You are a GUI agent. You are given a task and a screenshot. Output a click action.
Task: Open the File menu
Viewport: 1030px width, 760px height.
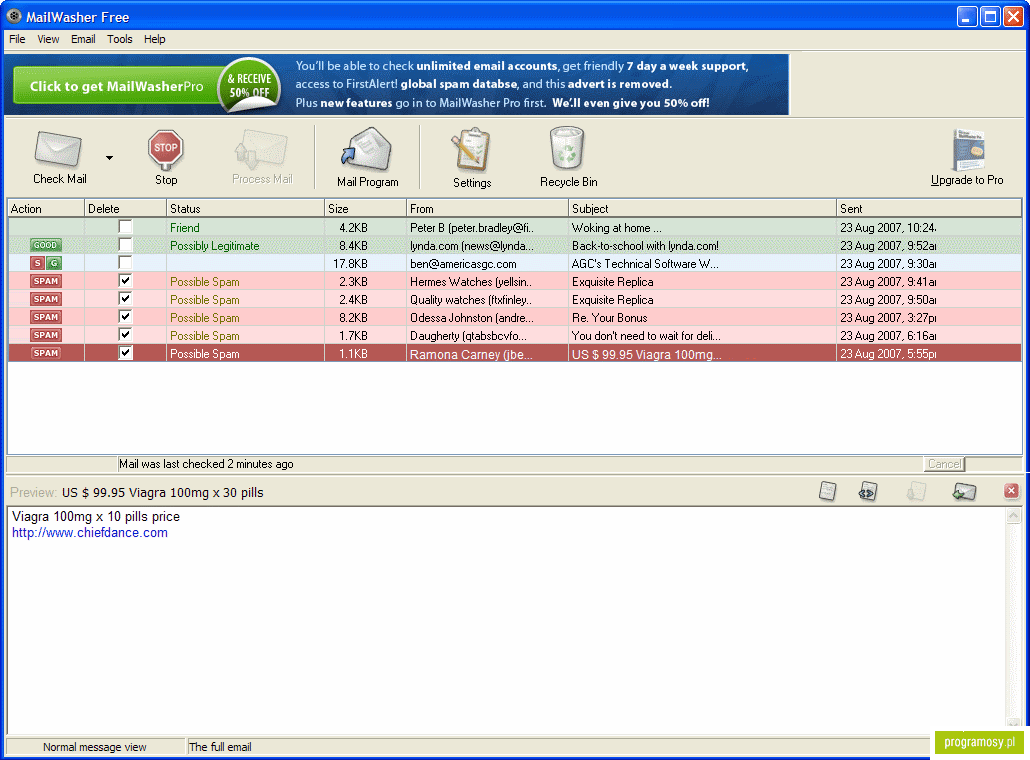[17, 39]
